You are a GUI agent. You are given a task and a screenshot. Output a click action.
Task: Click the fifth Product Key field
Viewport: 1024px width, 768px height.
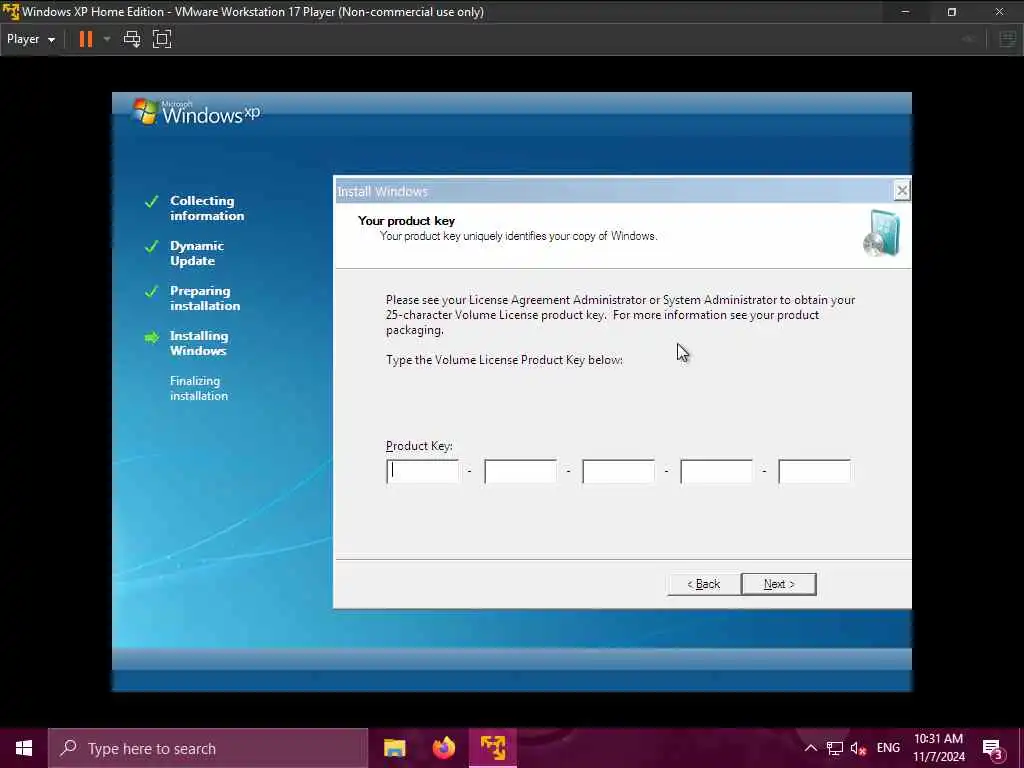tap(814, 471)
